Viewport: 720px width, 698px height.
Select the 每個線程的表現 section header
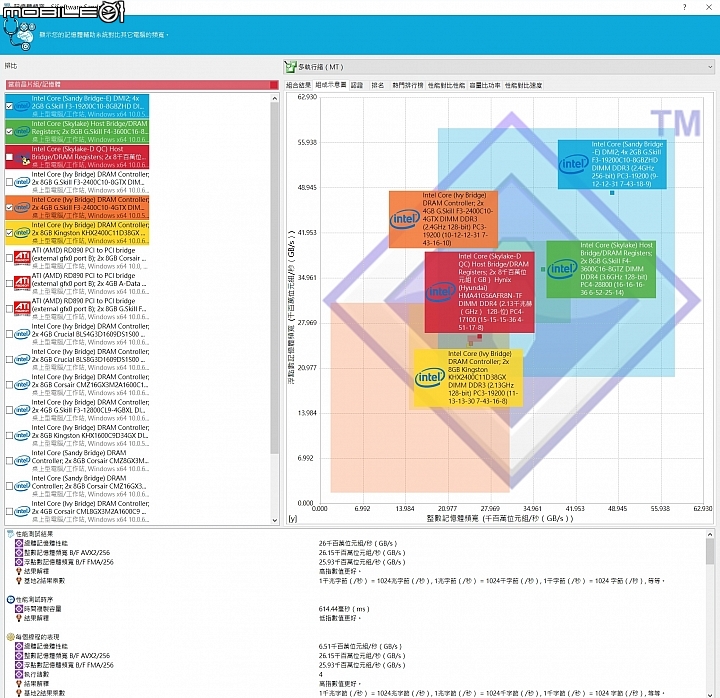pyautogui.click(x=37, y=637)
